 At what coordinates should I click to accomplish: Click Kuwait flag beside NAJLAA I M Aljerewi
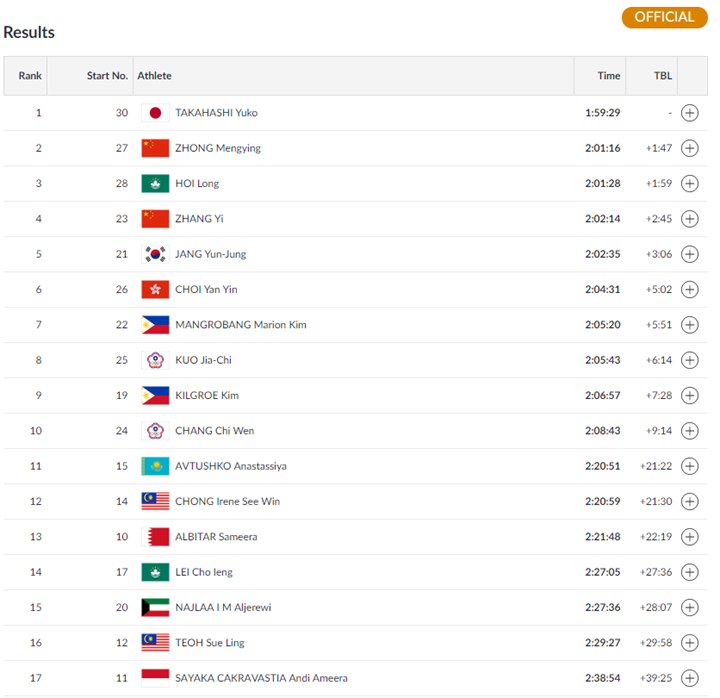[155, 607]
